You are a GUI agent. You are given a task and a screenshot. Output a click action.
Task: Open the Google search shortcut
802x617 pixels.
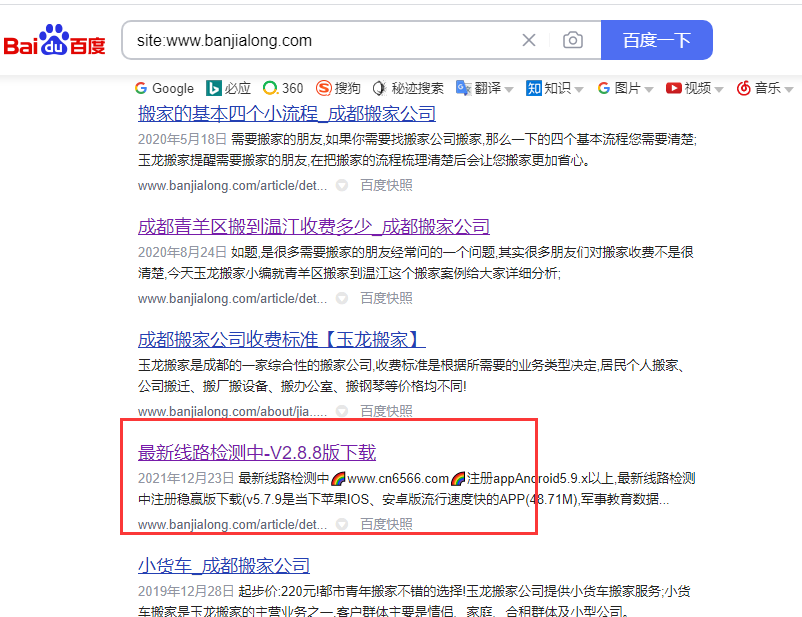click(164, 89)
